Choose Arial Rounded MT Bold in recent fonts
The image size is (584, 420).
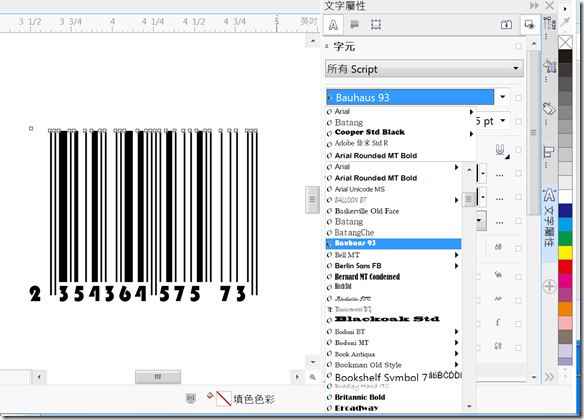pos(400,156)
